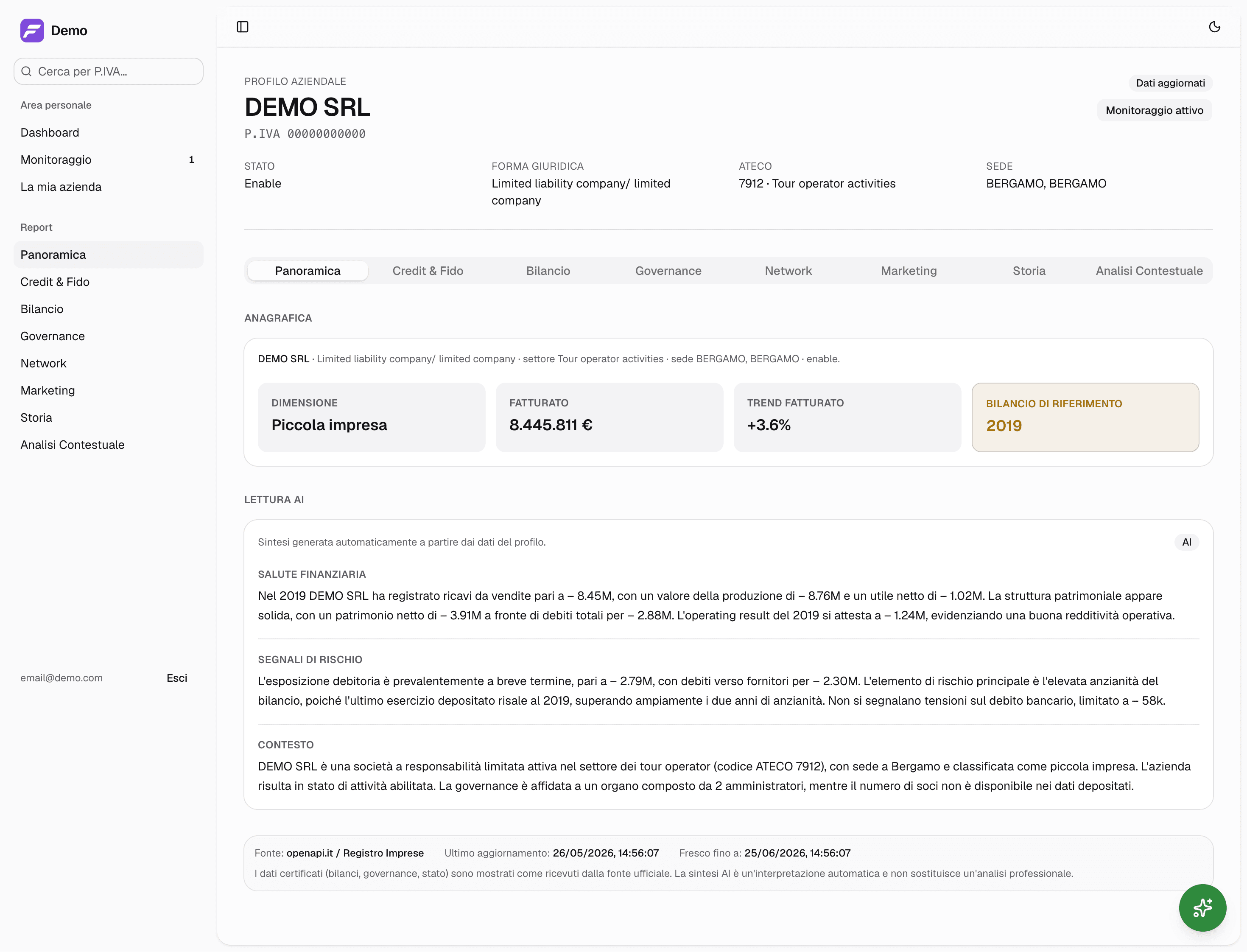Click the Demo app logo icon
The width and height of the screenshot is (1247, 952).
coord(32,30)
